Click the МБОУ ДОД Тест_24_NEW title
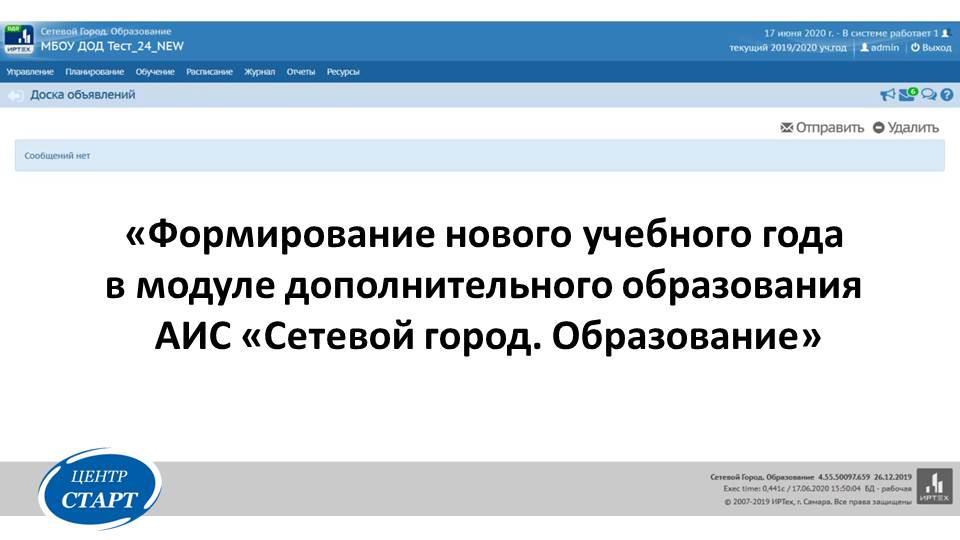The width and height of the screenshot is (960, 540). coord(112,47)
